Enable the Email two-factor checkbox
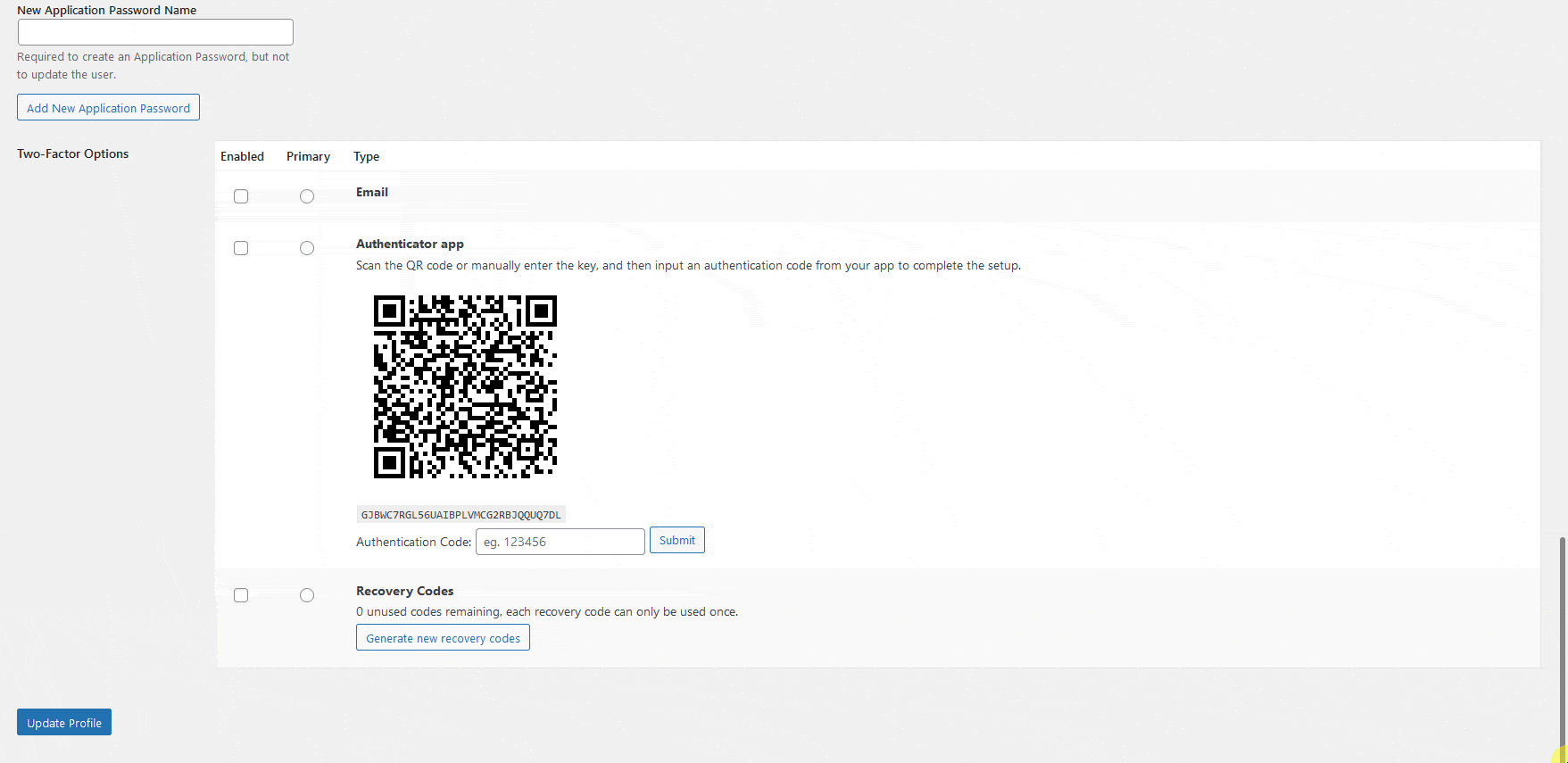Image resolution: width=1568 pixels, height=763 pixels. coord(241,196)
